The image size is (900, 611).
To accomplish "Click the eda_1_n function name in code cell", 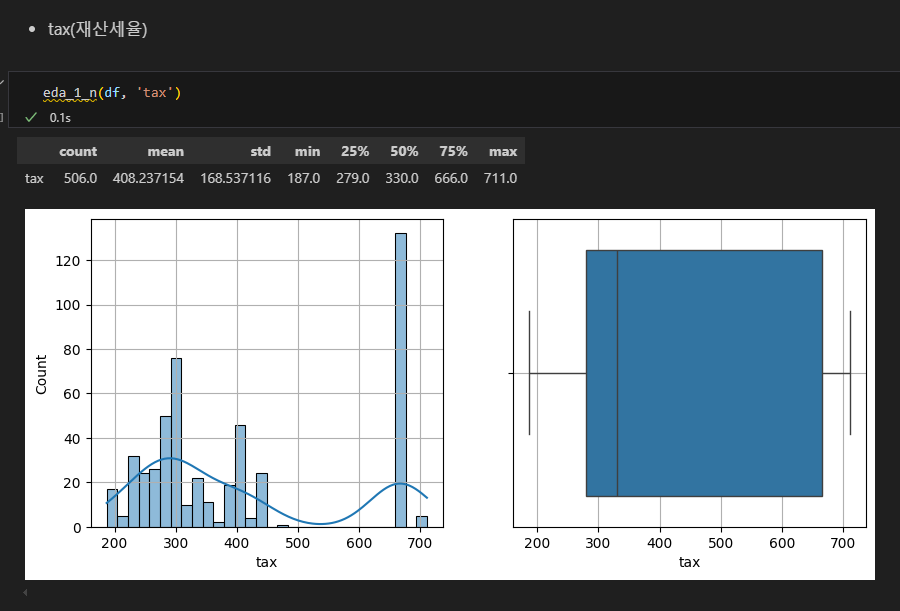I will click(70, 92).
